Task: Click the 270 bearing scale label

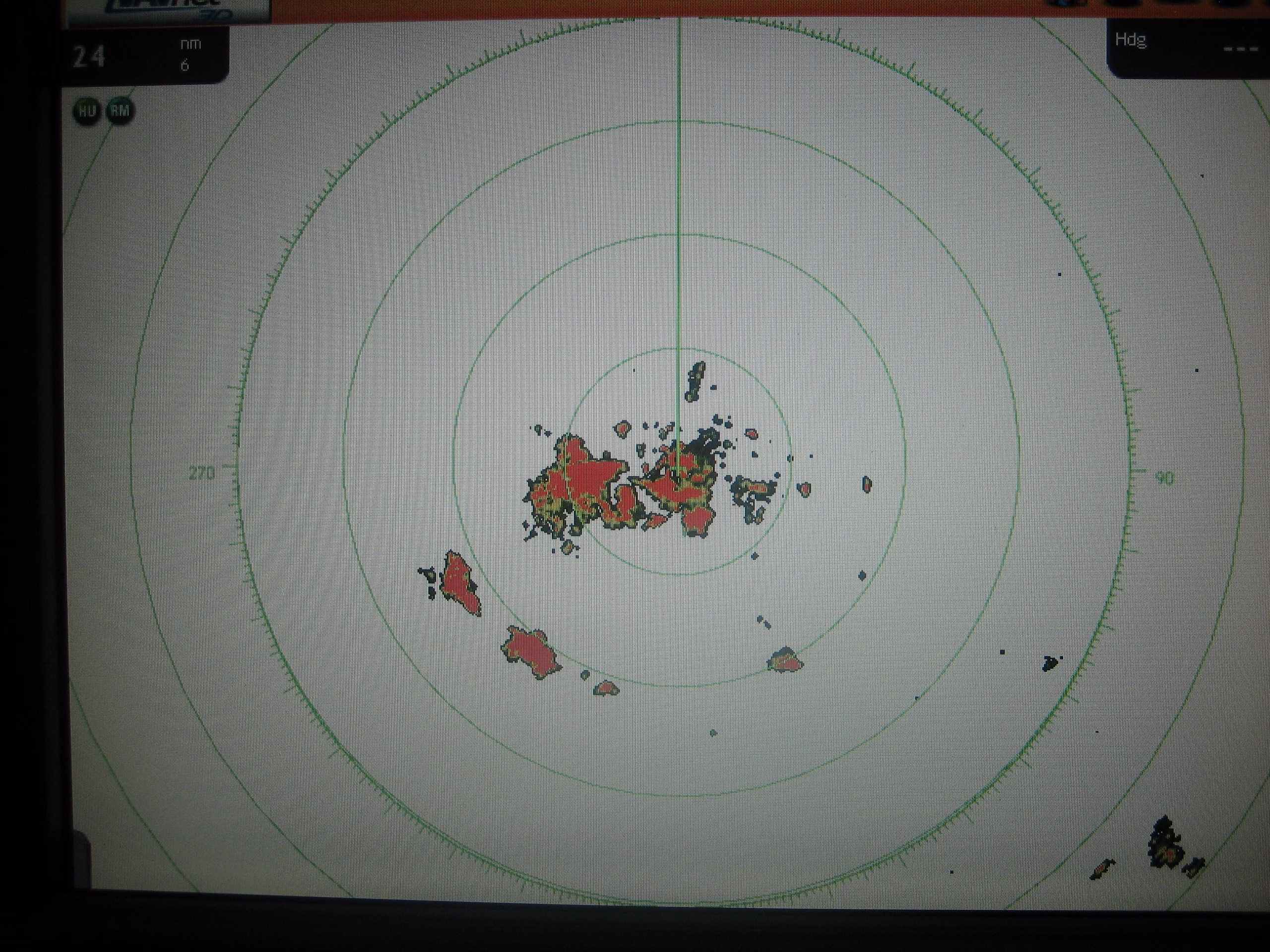Action: click(201, 474)
